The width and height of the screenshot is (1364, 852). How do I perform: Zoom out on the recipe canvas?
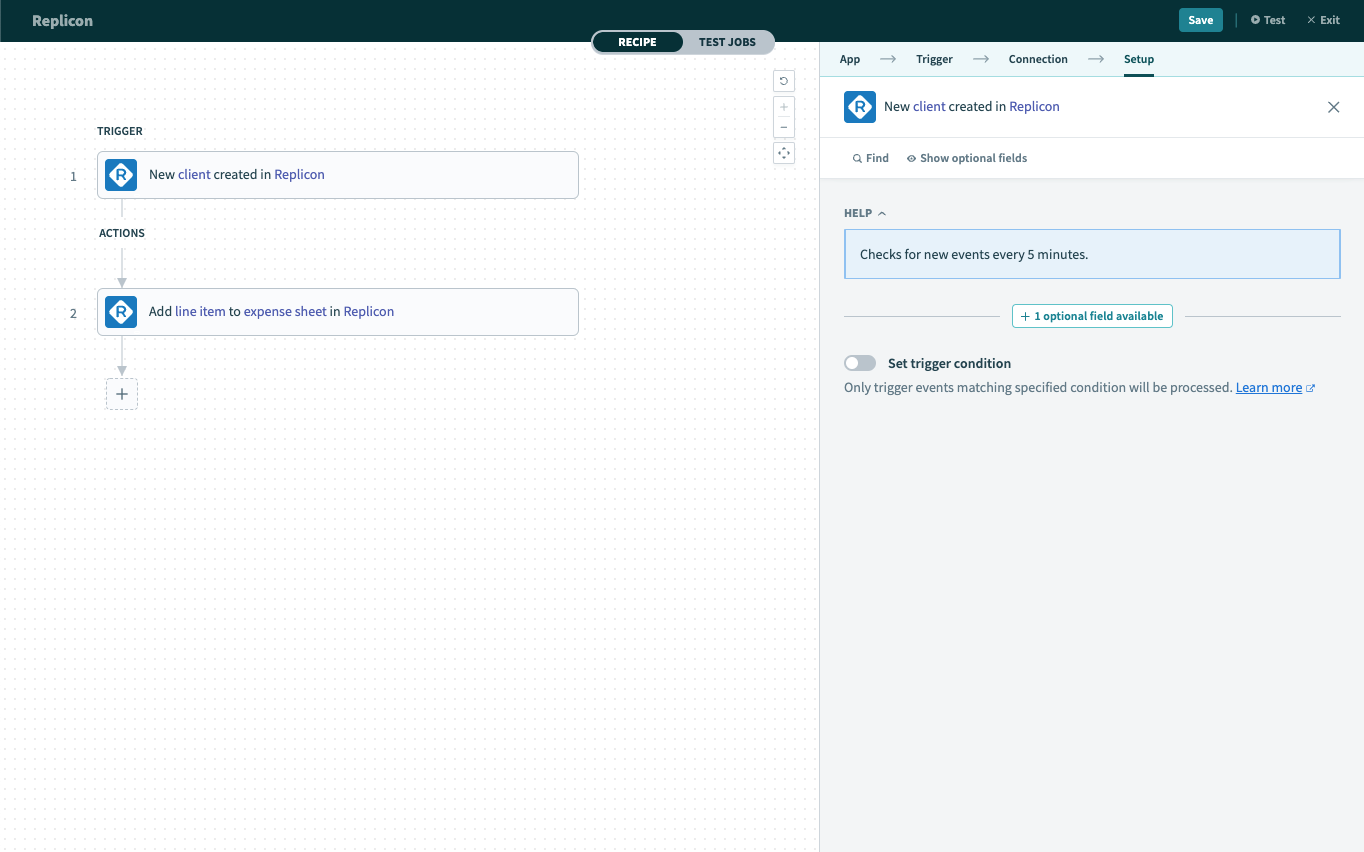click(784, 127)
